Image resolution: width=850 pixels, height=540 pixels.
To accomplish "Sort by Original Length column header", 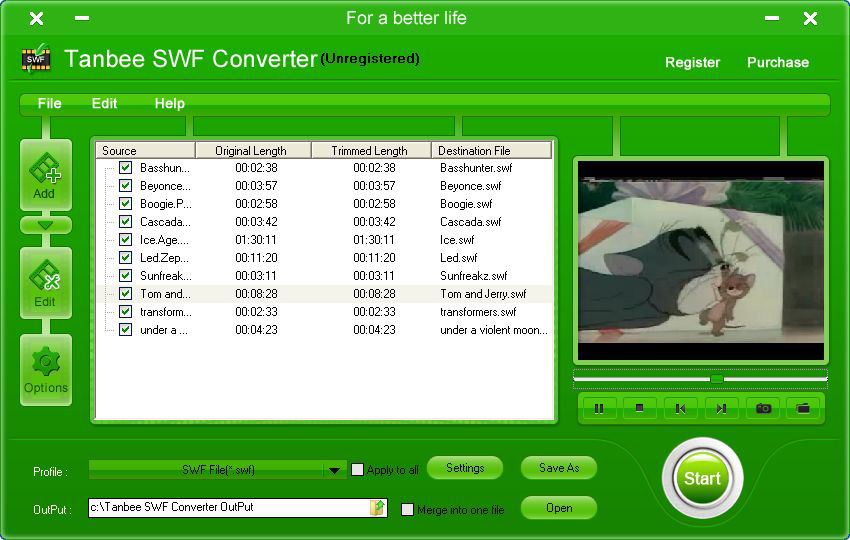I will [x=253, y=151].
